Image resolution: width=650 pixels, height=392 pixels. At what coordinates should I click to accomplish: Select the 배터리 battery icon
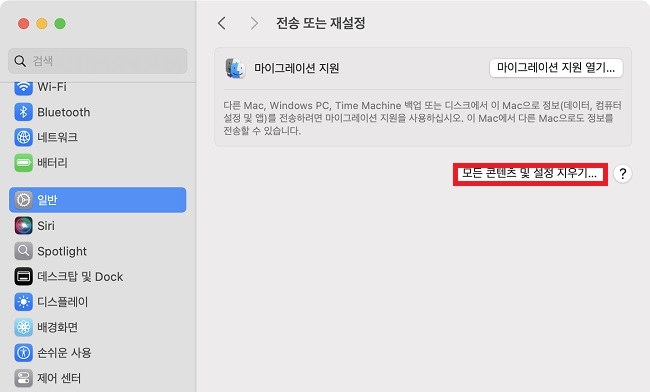(23, 163)
